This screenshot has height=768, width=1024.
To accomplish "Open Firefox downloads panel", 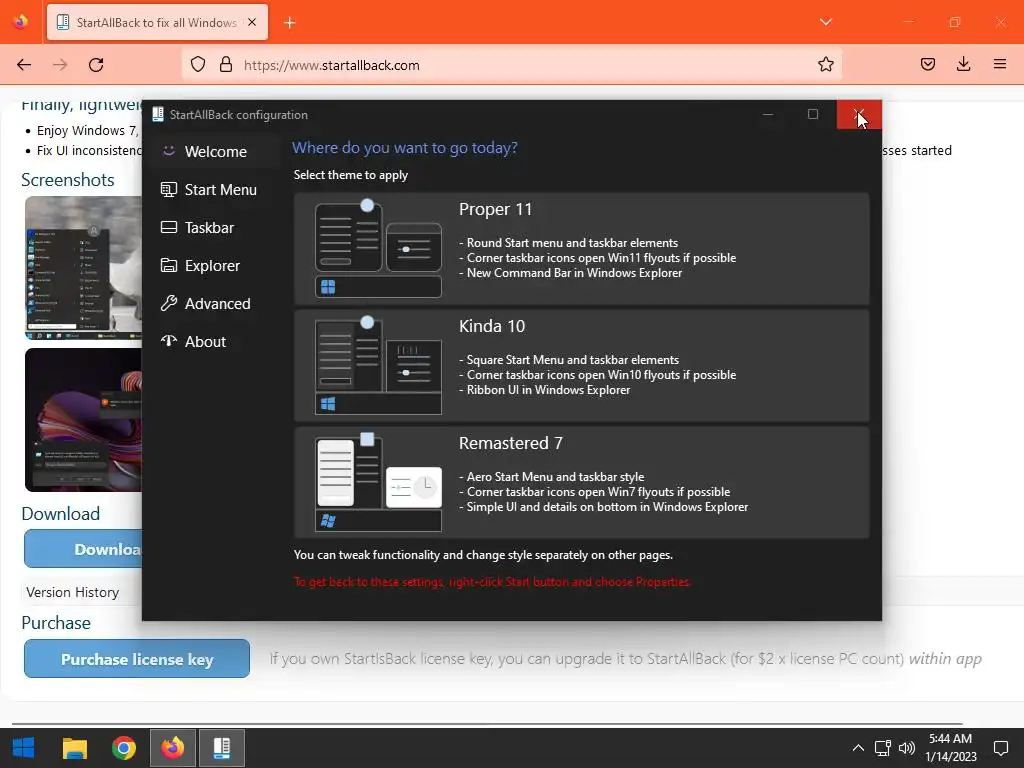I will click(963, 64).
